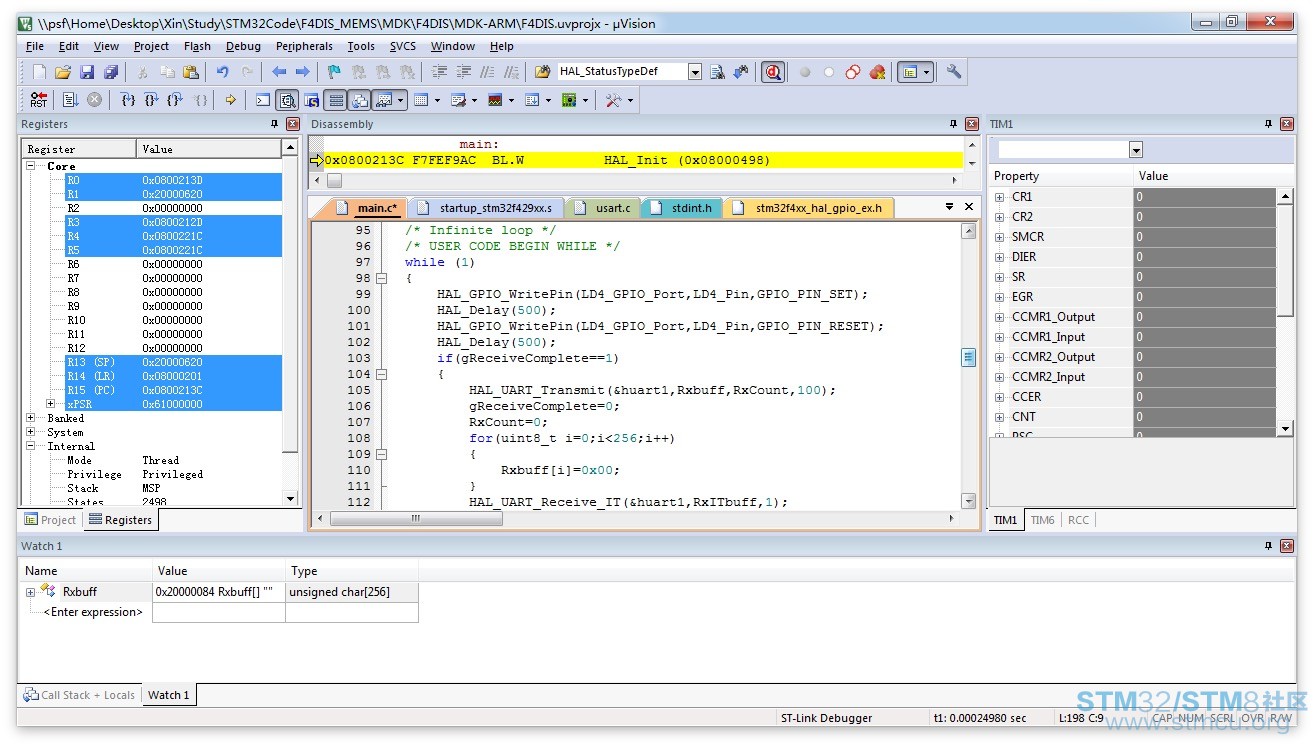Toggle auto-hide pin on Registers panel
Viewport: 1314px width, 747px height.
[275, 124]
